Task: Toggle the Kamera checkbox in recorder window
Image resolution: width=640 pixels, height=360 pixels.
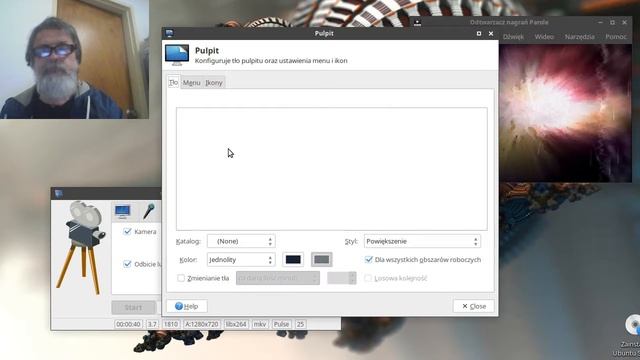Action: tap(127, 231)
